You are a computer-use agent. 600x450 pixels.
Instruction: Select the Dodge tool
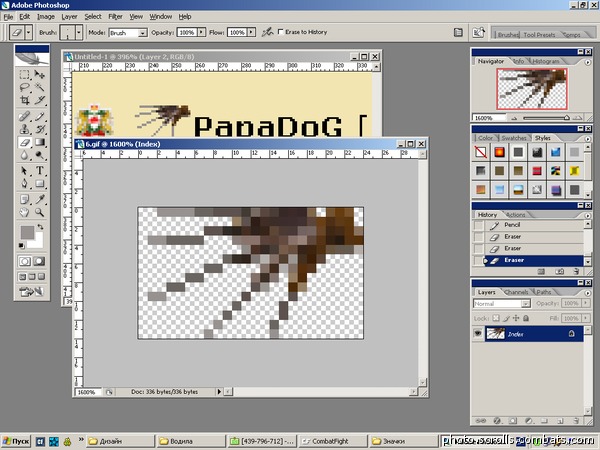(39, 155)
